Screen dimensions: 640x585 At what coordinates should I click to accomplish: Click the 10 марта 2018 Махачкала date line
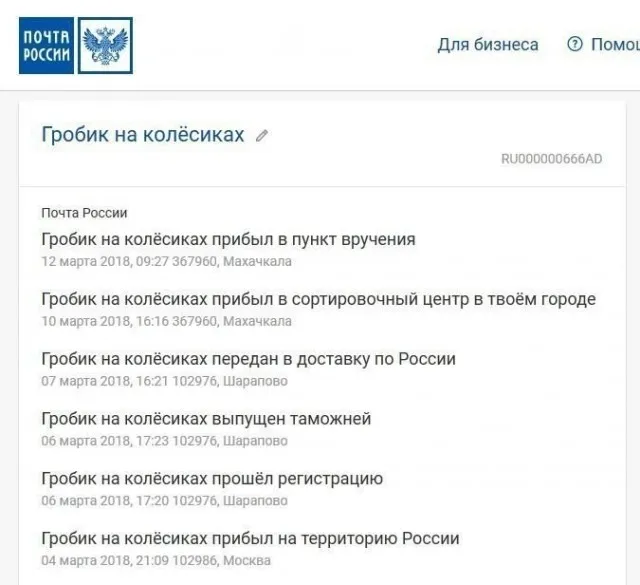pyautogui.click(x=166, y=321)
